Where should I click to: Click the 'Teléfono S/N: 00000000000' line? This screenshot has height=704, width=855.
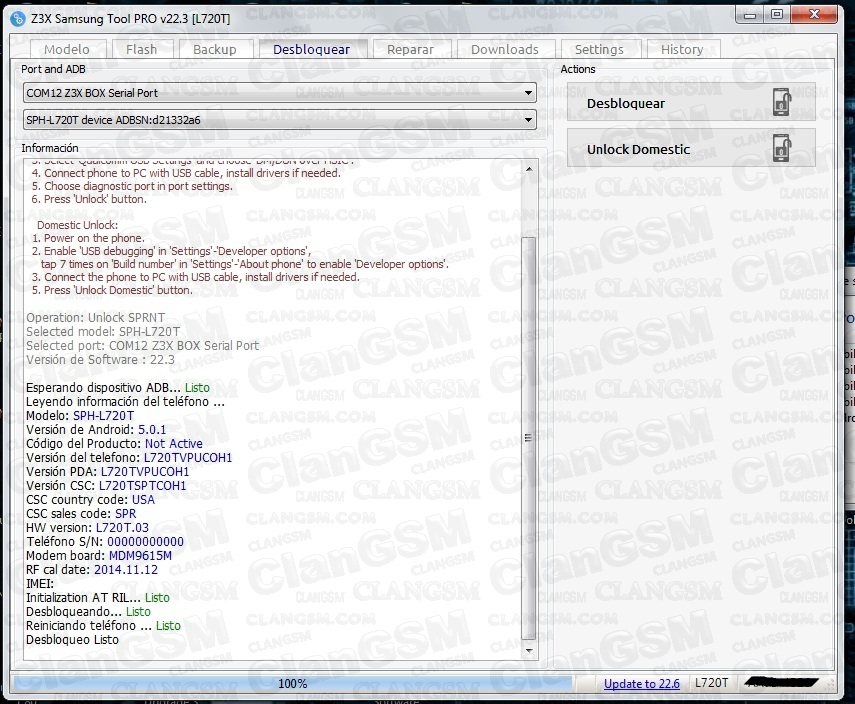(105, 542)
